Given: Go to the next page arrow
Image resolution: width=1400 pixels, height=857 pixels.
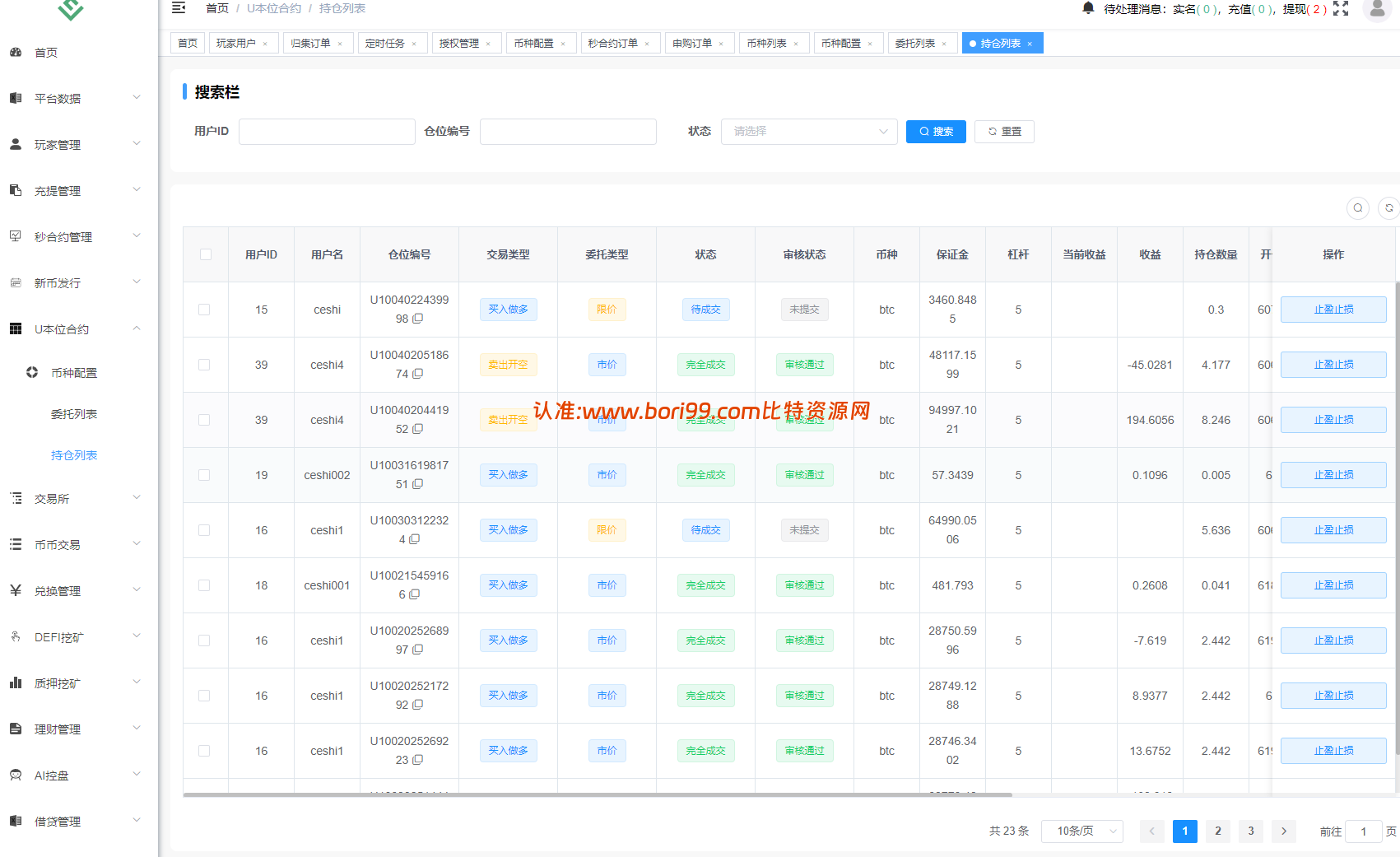Looking at the screenshot, I should pos(1284,831).
